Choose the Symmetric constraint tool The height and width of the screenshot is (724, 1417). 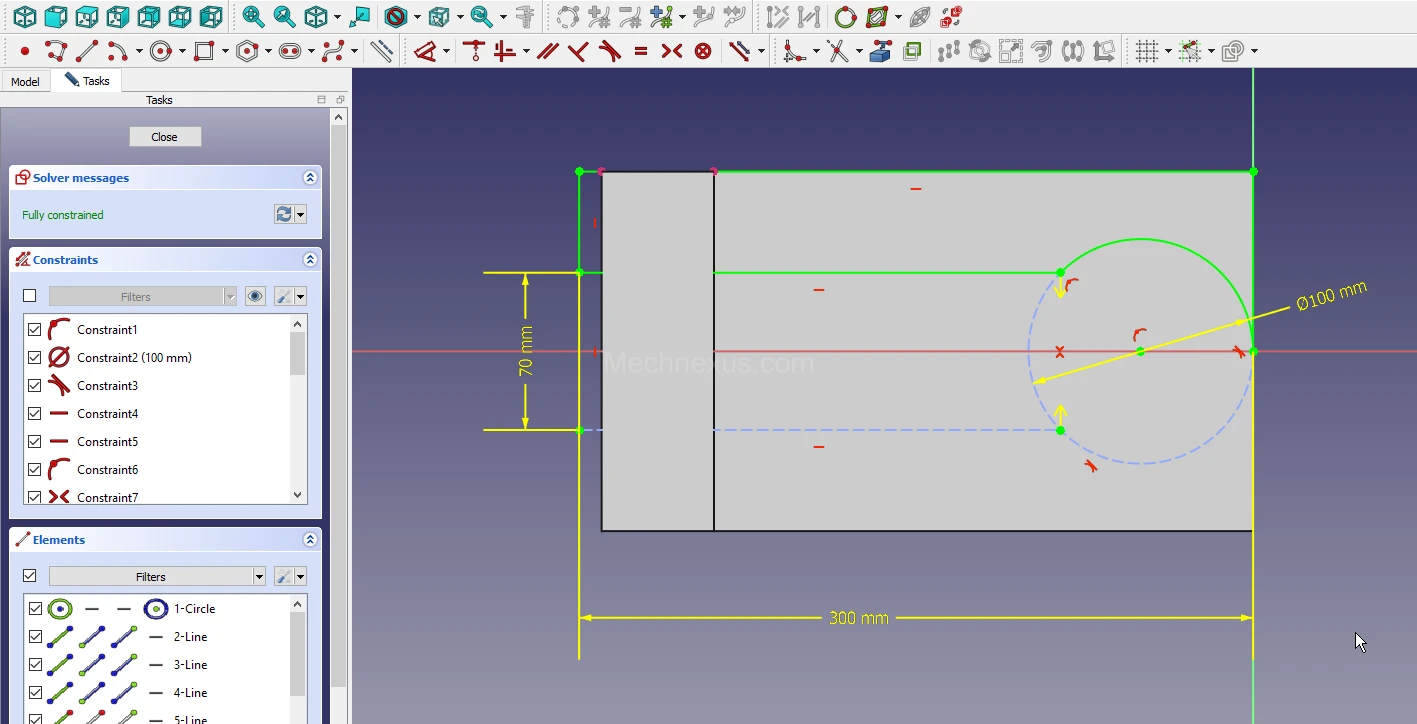pyautogui.click(x=672, y=51)
